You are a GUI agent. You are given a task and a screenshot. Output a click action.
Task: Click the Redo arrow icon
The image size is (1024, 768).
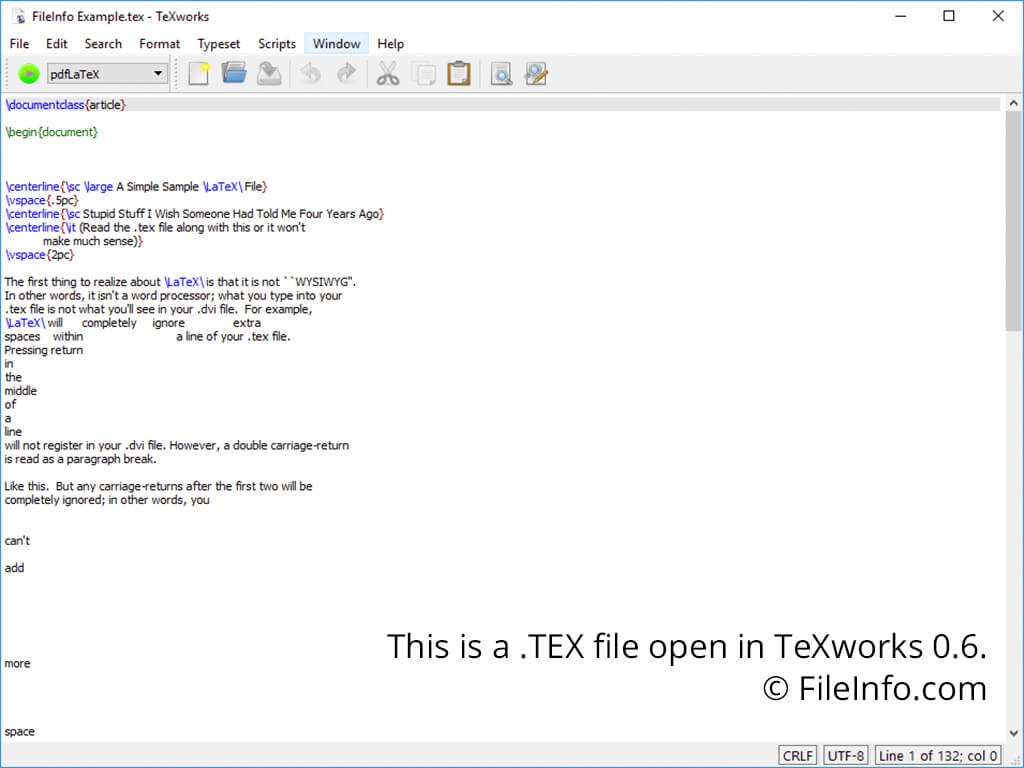(x=346, y=73)
